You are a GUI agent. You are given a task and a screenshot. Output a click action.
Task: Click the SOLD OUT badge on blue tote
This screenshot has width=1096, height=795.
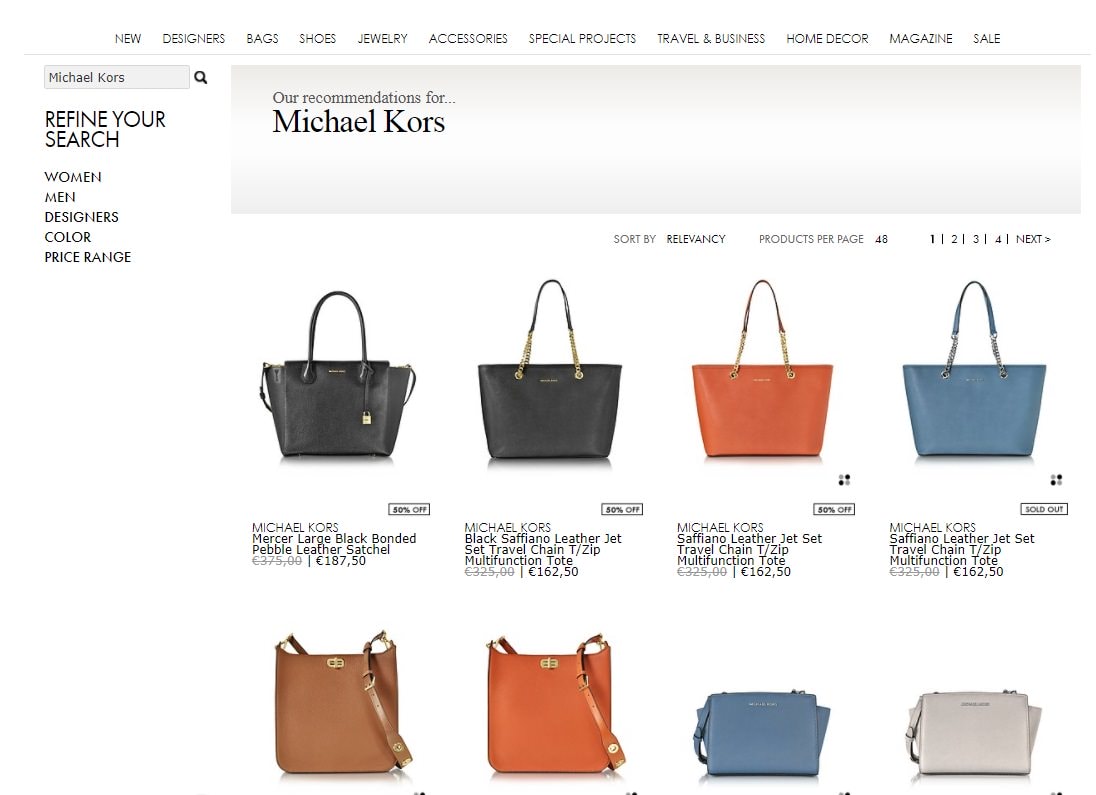click(1044, 509)
